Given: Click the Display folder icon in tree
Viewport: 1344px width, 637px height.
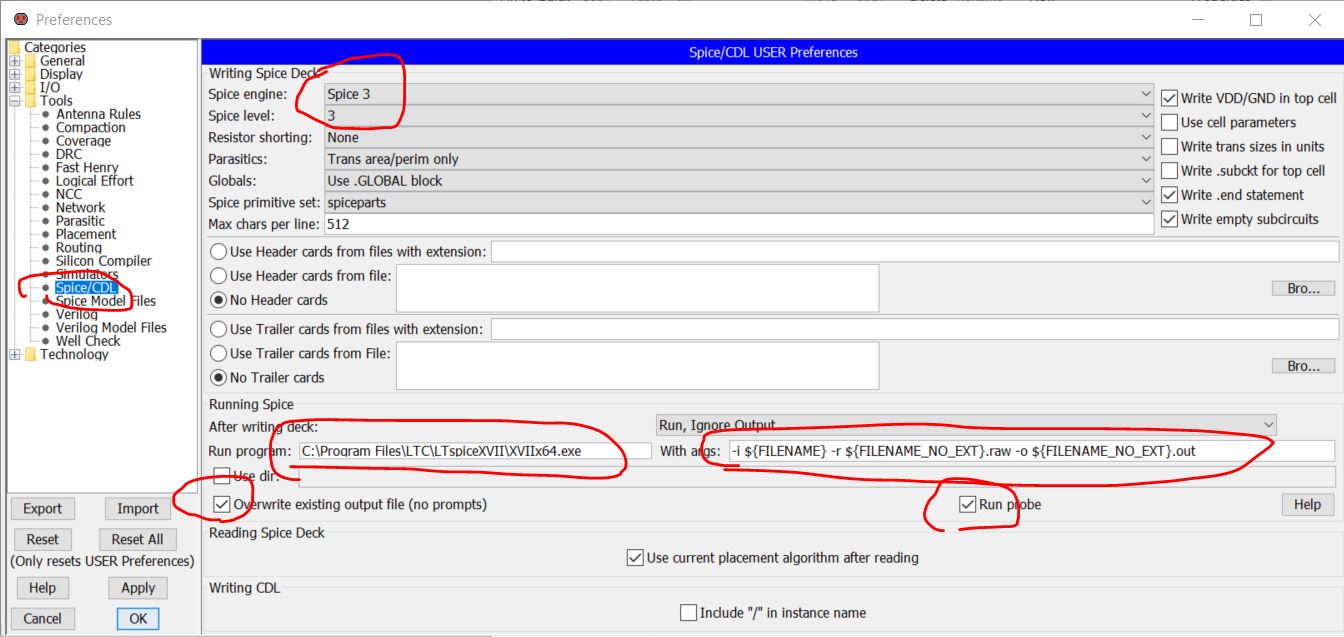Looking at the screenshot, I should pyautogui.click(x=30, y=74).
